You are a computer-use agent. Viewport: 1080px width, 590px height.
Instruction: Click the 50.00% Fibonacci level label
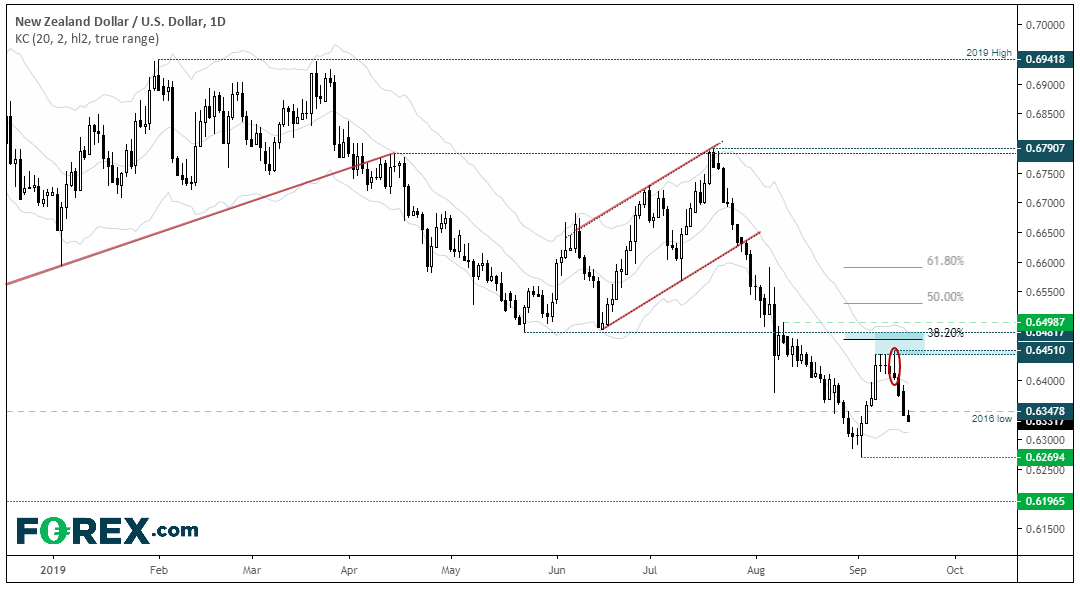(945, 297)
